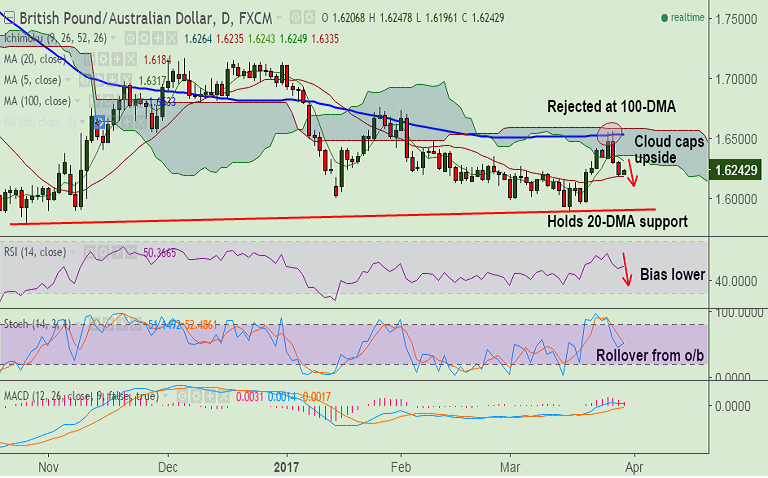768x478 pixels.
Task: Toggle visibility eye for the GBP/AUD symbol
Action: [x=295, y=18]
